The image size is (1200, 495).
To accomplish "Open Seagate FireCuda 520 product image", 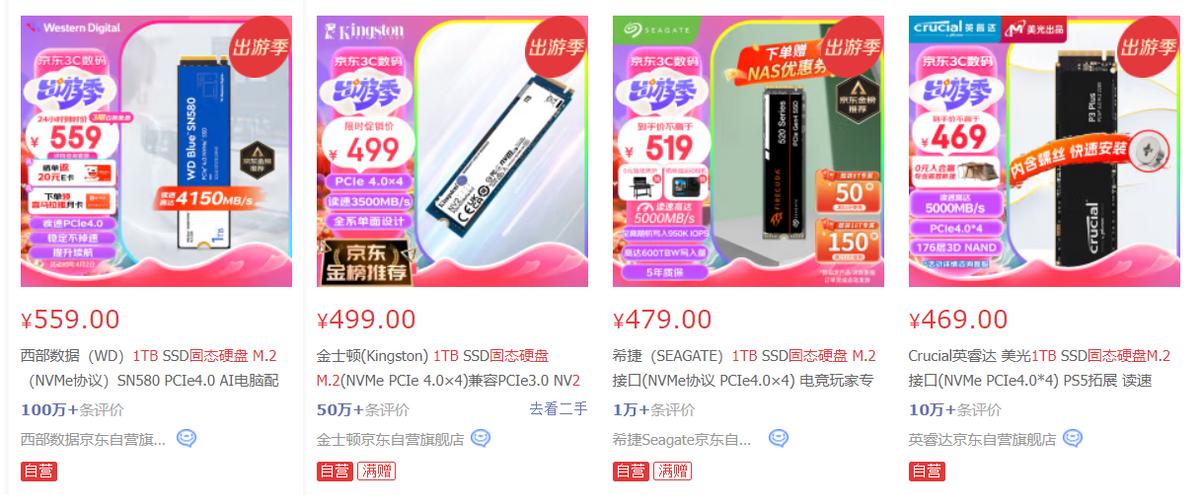I will [x=748, y=151].
